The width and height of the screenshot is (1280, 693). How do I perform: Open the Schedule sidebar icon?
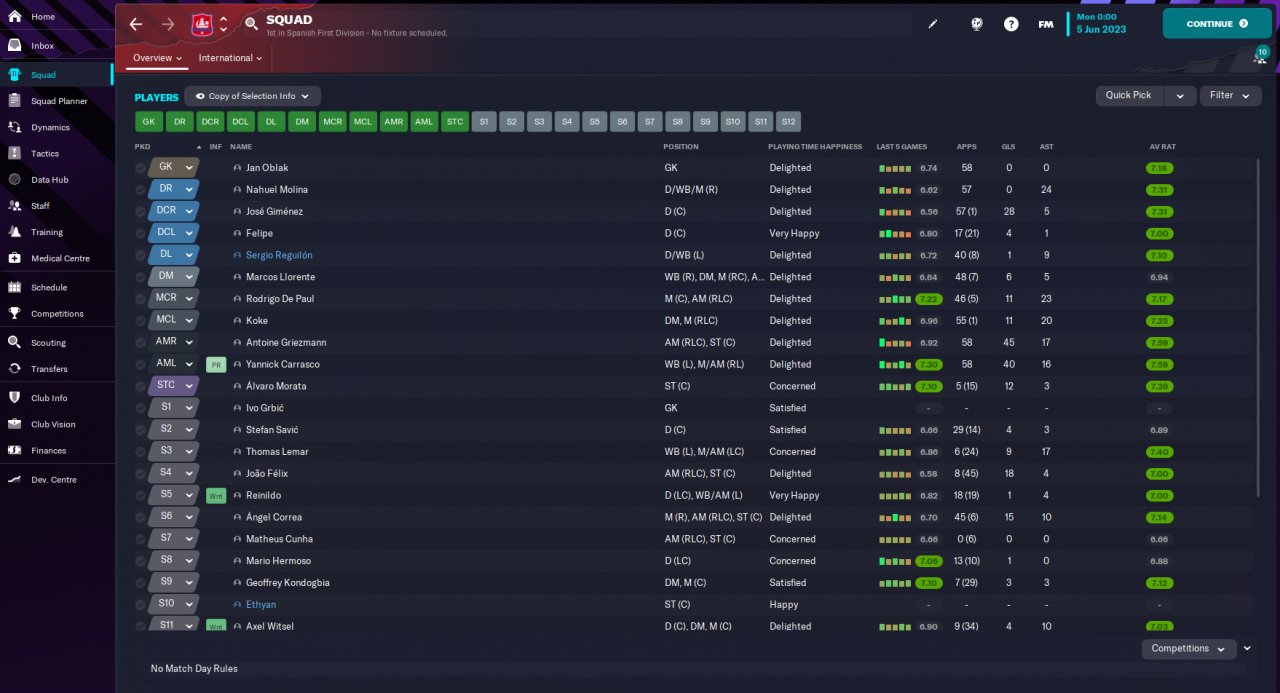click(15, 287)
